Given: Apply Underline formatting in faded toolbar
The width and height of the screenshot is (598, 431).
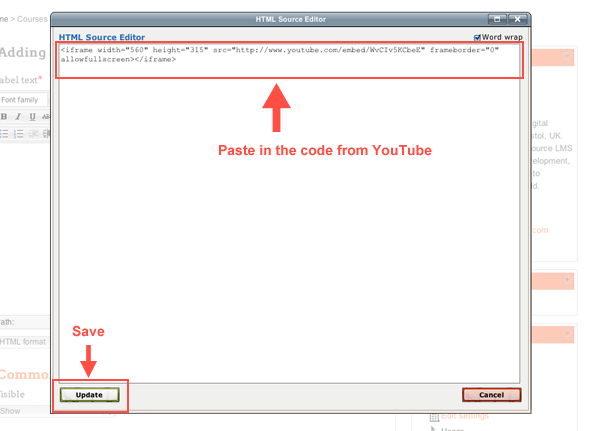Looking at the screenshot, I should (x=32, y=117).
